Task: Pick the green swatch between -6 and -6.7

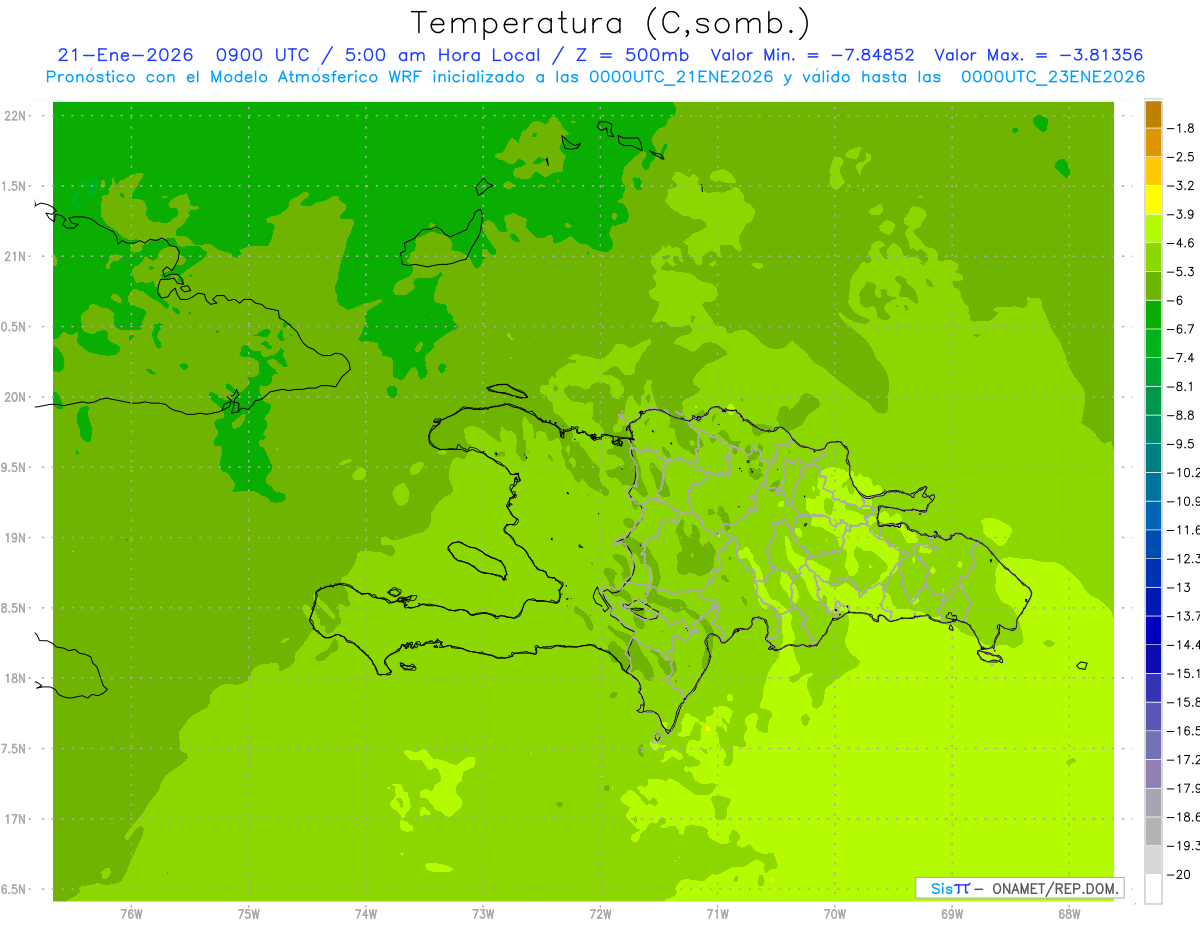Action: (1153, 315)
